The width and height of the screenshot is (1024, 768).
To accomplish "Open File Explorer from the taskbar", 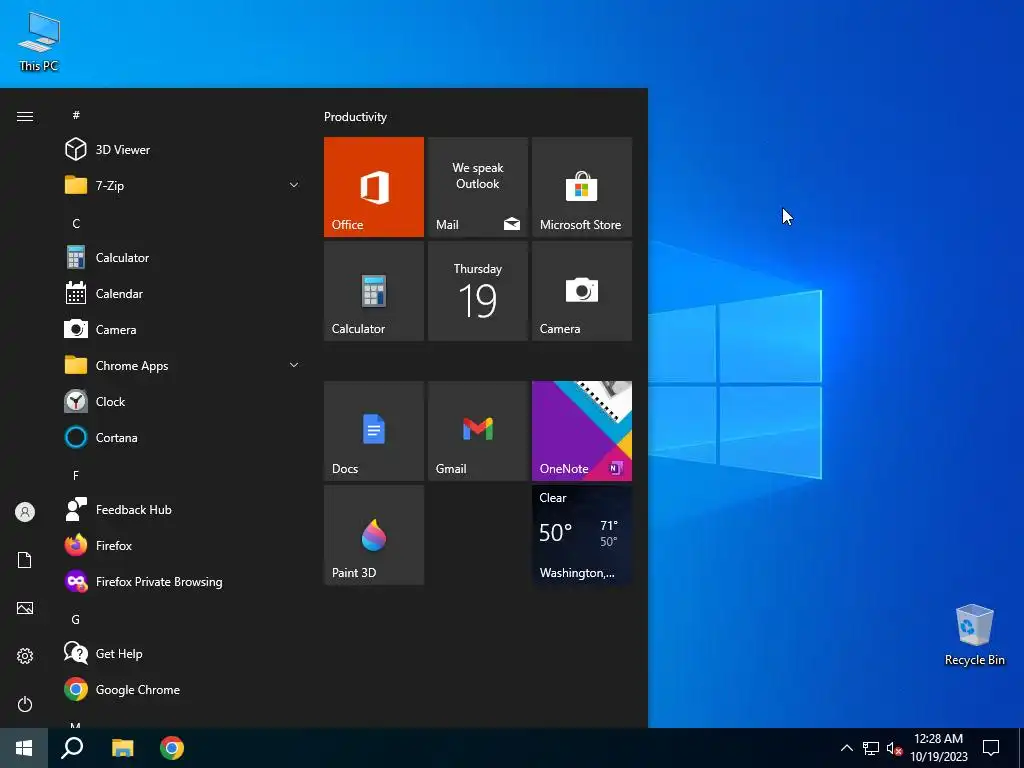I will click(x=122, y=748).
